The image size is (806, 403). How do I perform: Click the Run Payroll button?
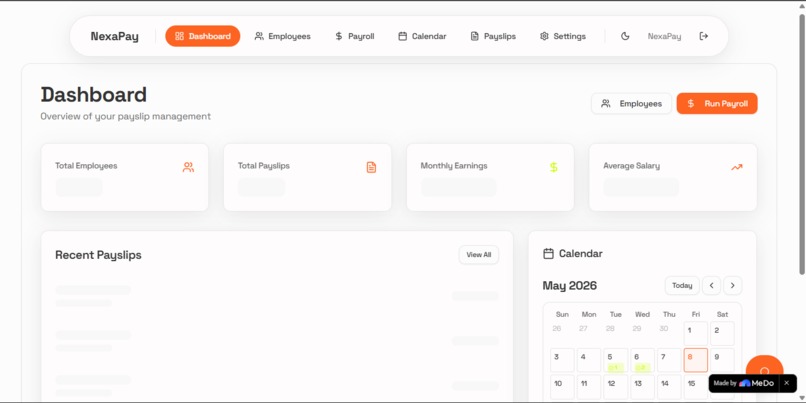point(717,103)
